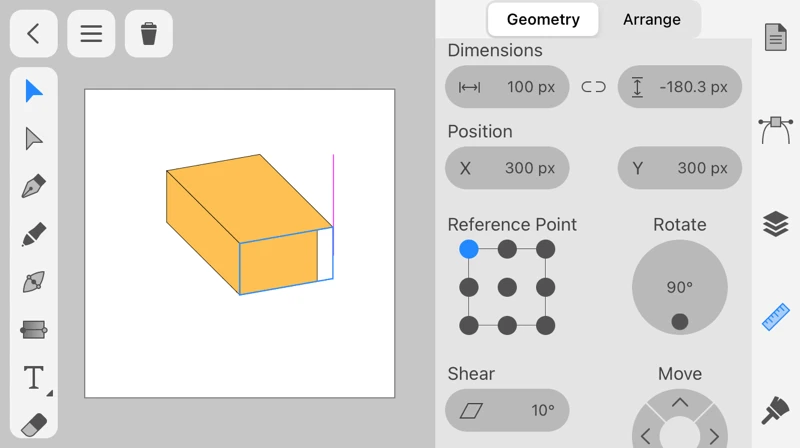This screenshot has width=800, height=448.
Task: Select the bottom-right reference point
Action: [x=545, y=326]
